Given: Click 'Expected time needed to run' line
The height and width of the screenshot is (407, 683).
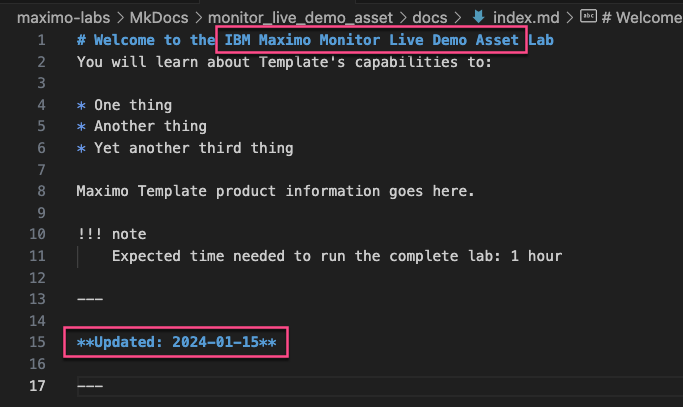Looking at the screenshot, I should click(337, 256).
